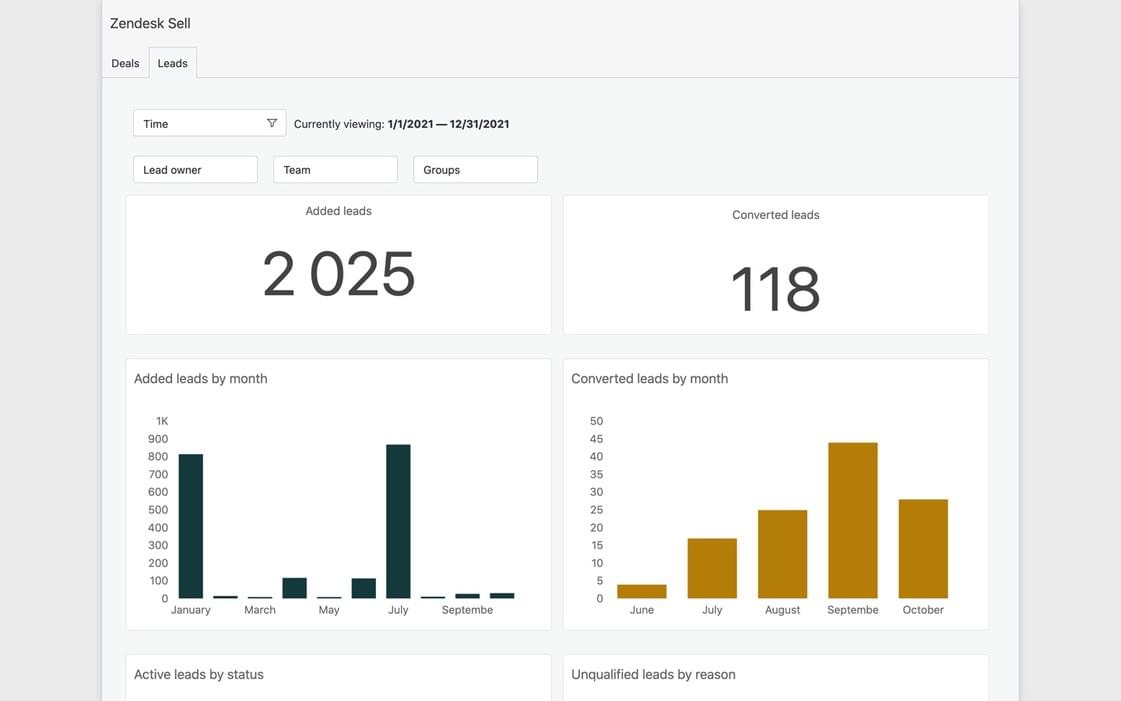Click the May axis label in Added leads chart
The width and height of the screenshot is (1121, 701).
(x=329, y=610)
